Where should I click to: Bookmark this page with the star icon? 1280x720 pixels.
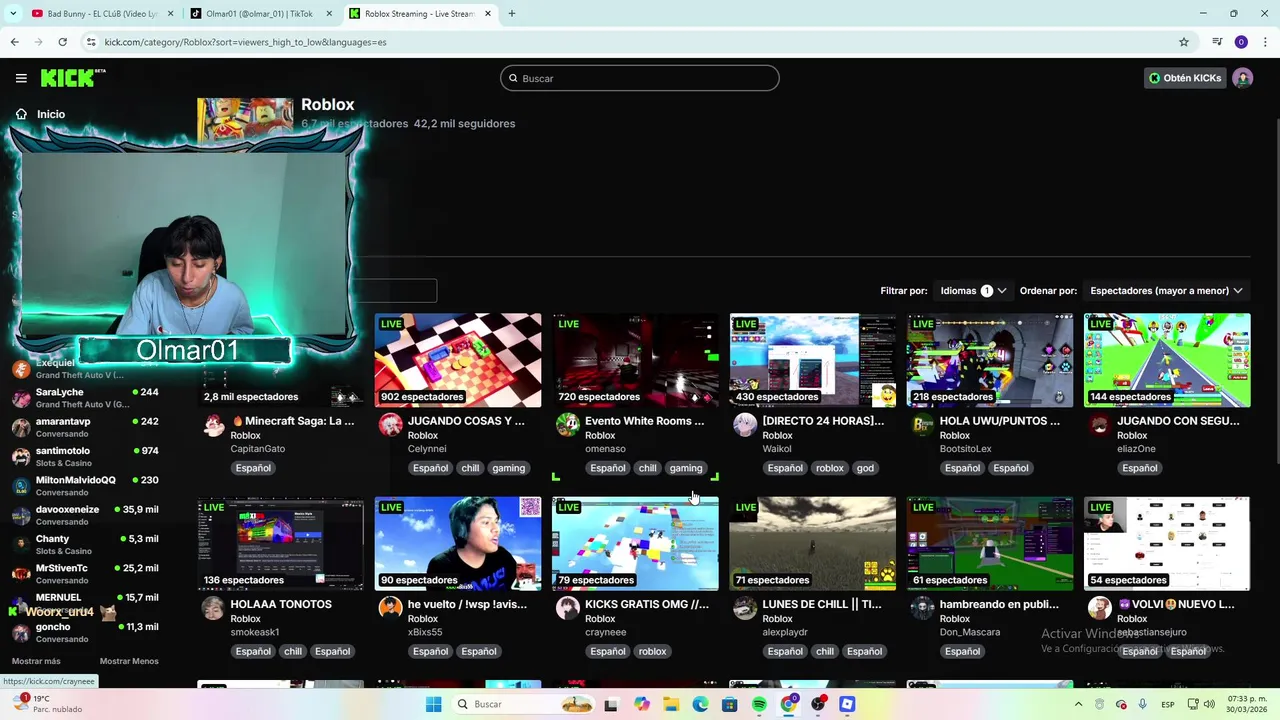click(x=1184, y=42)
